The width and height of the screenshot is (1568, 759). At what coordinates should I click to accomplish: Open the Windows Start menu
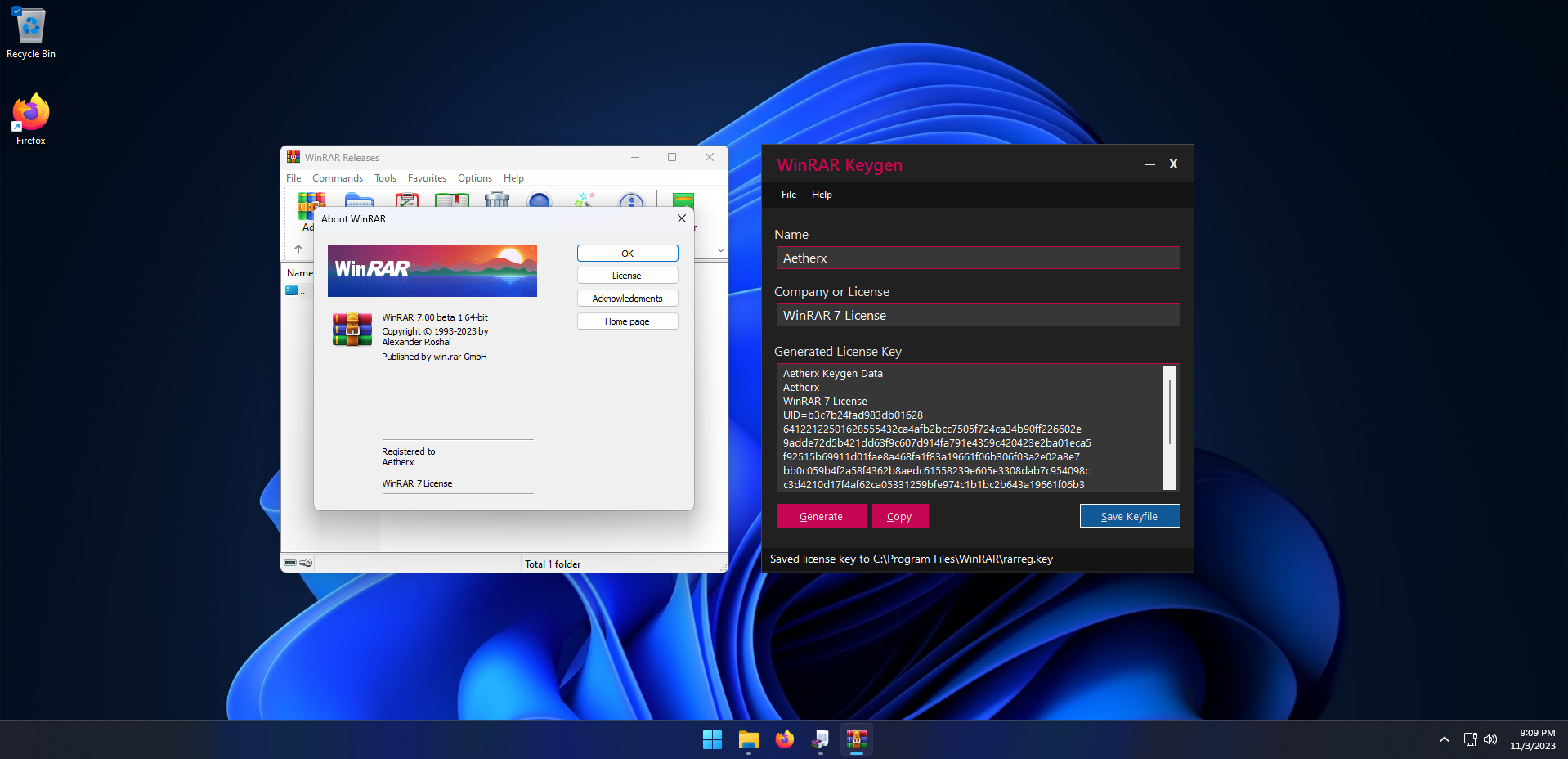[712, 739]
